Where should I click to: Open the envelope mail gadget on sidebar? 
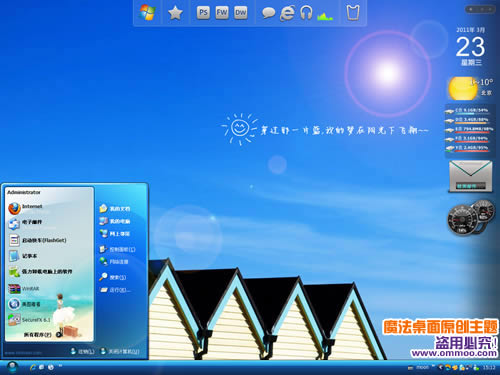pos(470,176)
